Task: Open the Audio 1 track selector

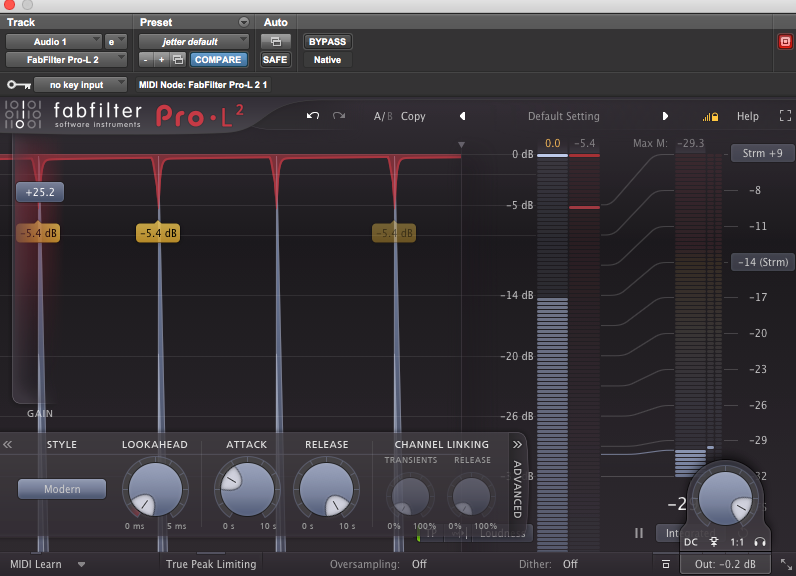Action: (54, 42)
